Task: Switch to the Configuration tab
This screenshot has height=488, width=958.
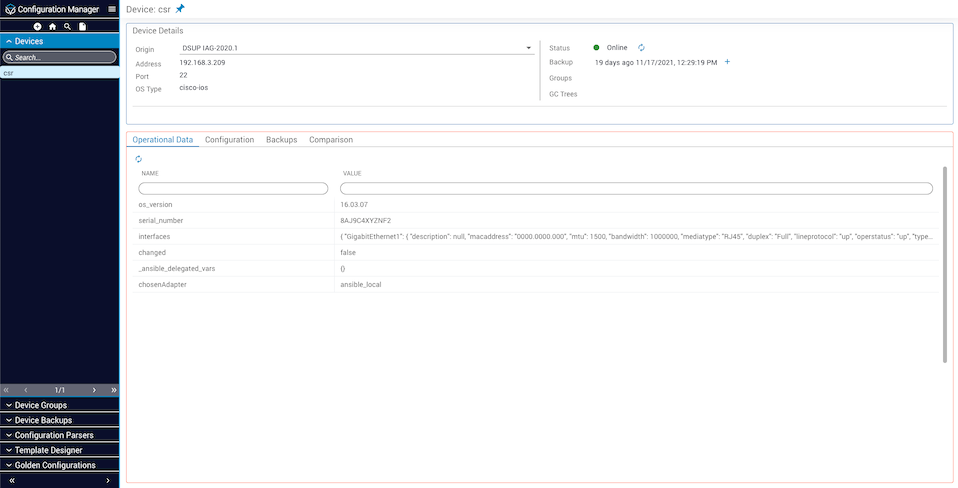Action: [x=229, y=140]
